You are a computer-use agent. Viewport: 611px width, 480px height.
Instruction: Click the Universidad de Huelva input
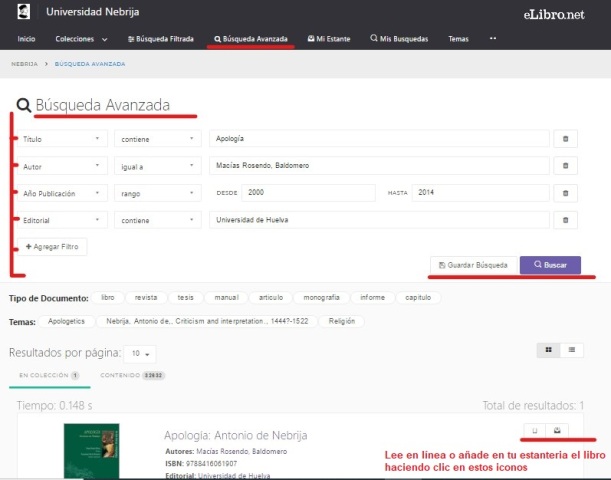coord(379,220)
